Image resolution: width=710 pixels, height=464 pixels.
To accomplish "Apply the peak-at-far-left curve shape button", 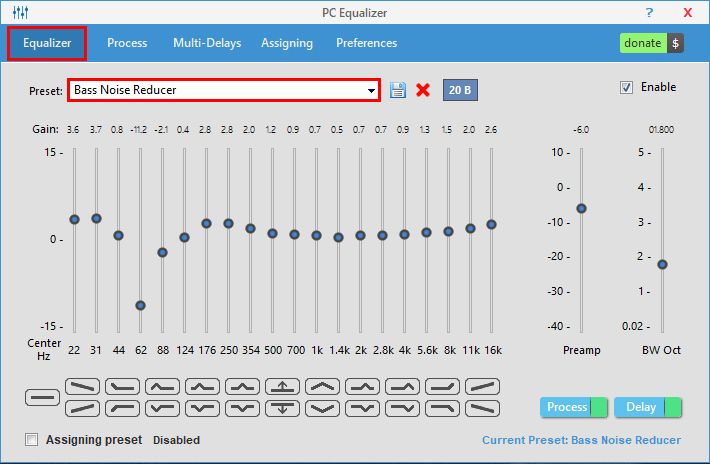I will tap(162, 387).
